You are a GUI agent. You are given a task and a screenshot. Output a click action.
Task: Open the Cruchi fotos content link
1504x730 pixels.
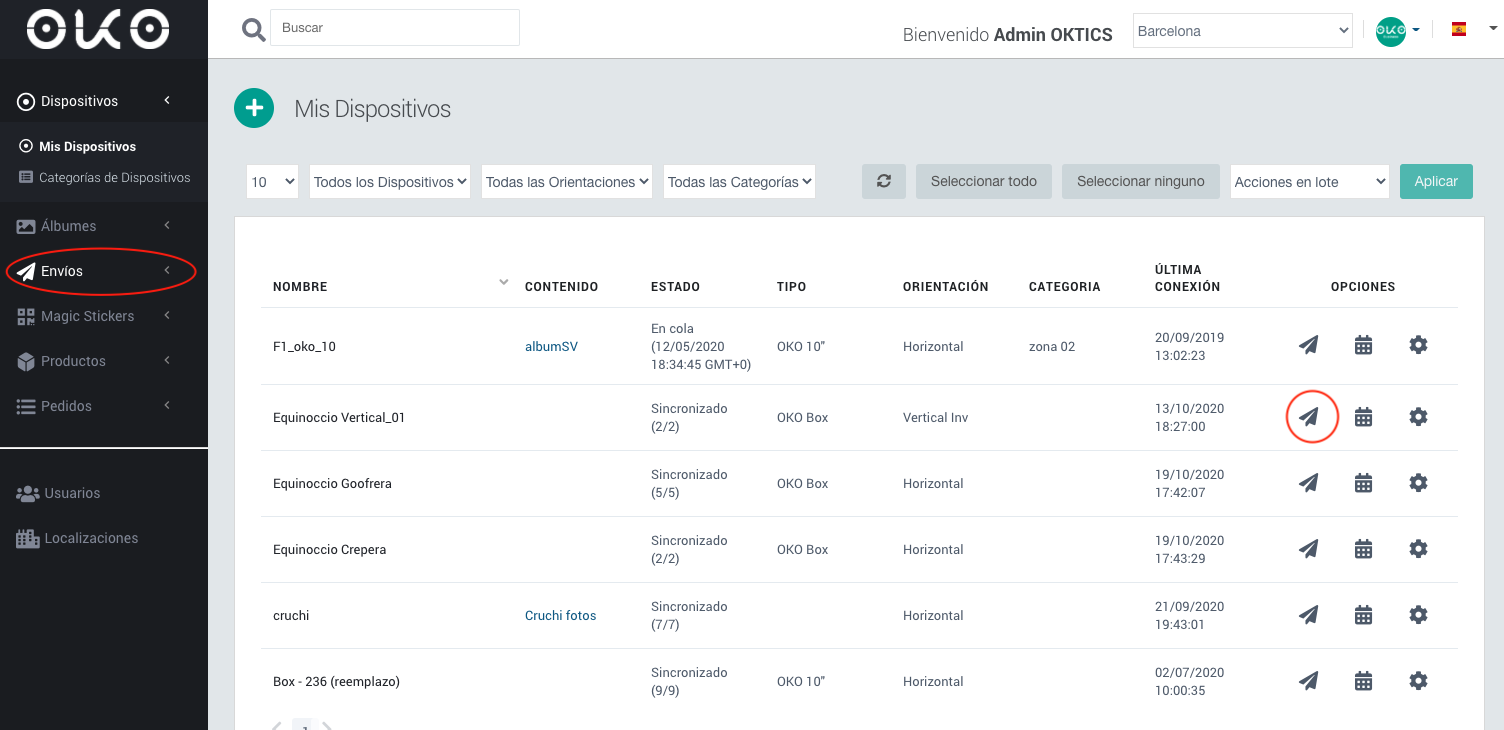560,615
